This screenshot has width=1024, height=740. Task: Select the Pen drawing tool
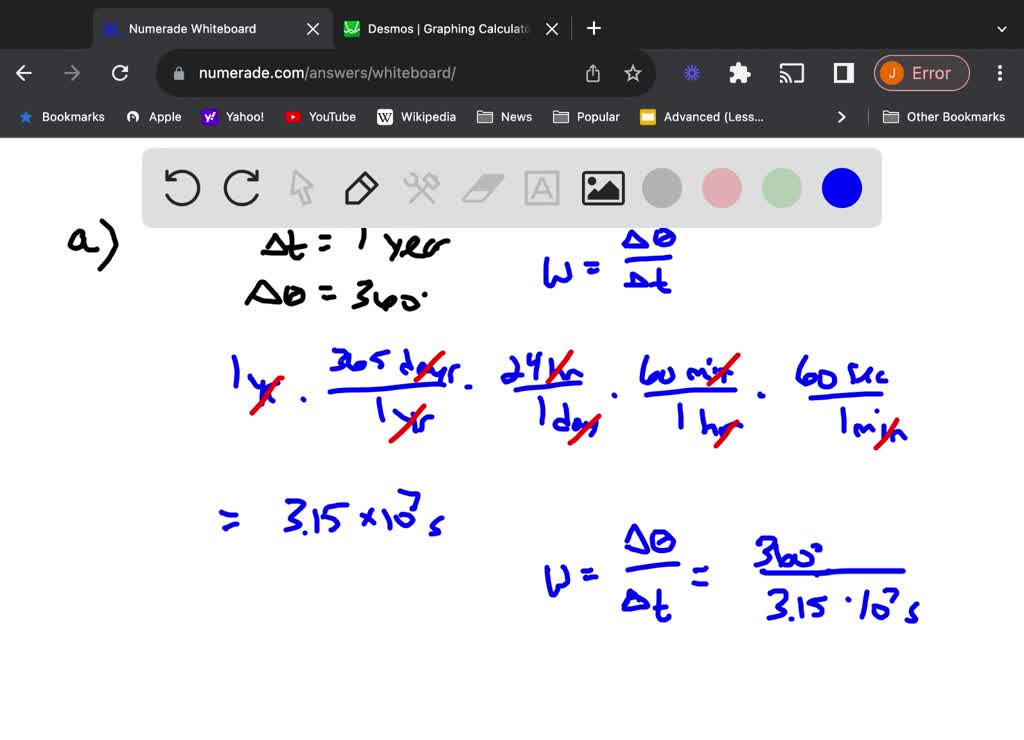click(x=361, y=187)
